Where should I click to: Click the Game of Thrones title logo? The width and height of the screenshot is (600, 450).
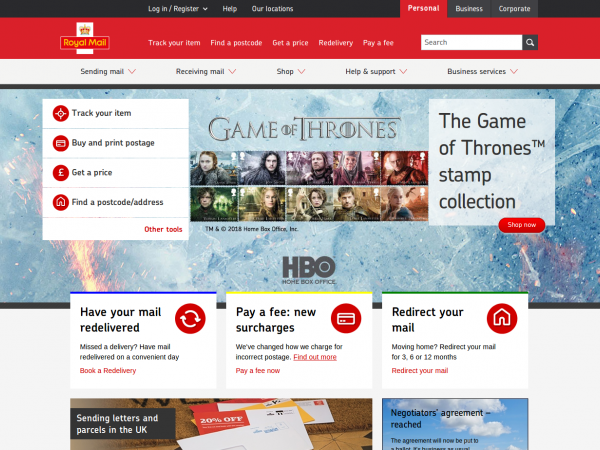(304, 129)
